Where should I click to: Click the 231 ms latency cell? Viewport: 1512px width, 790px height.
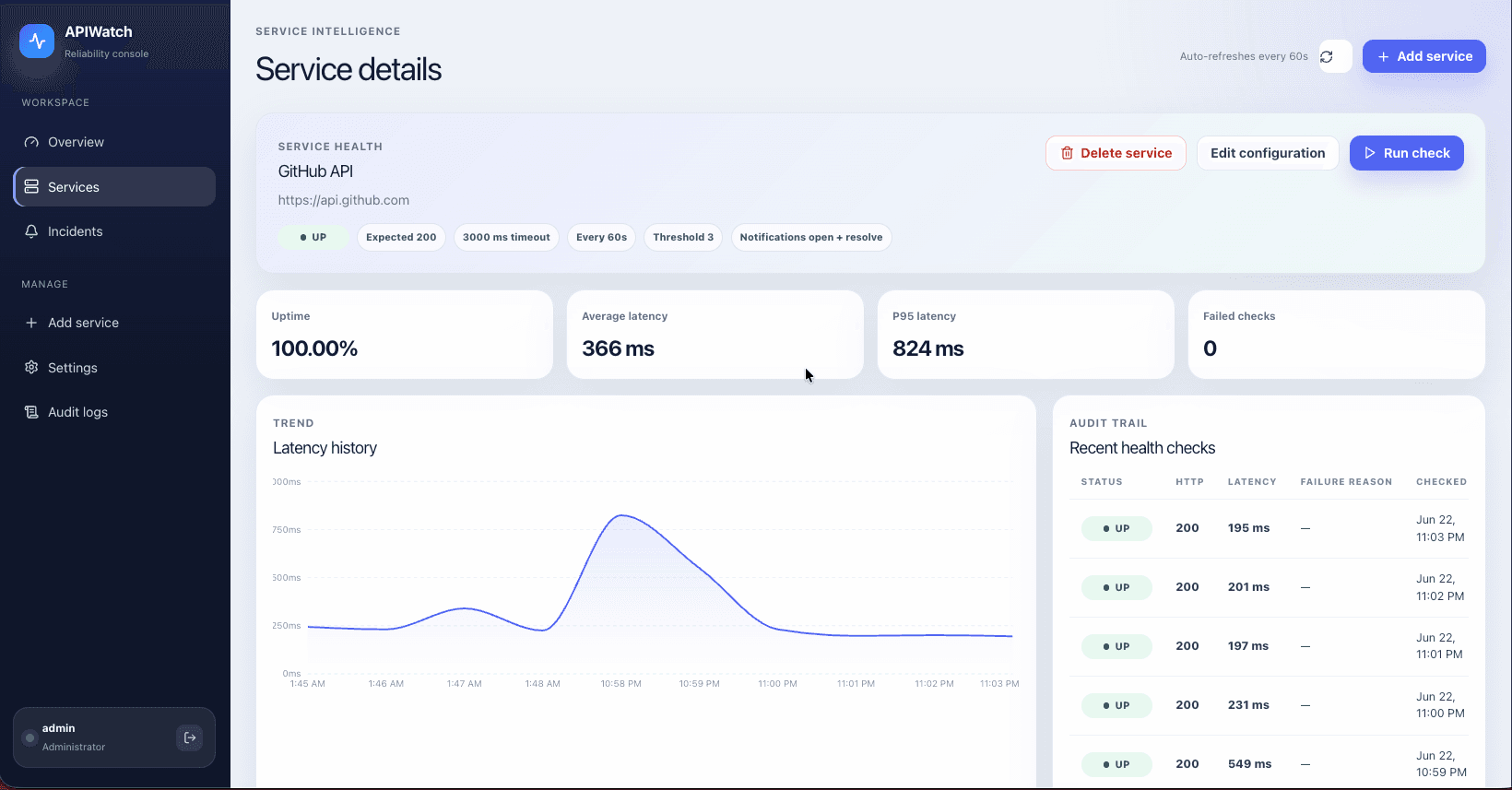1248,705
